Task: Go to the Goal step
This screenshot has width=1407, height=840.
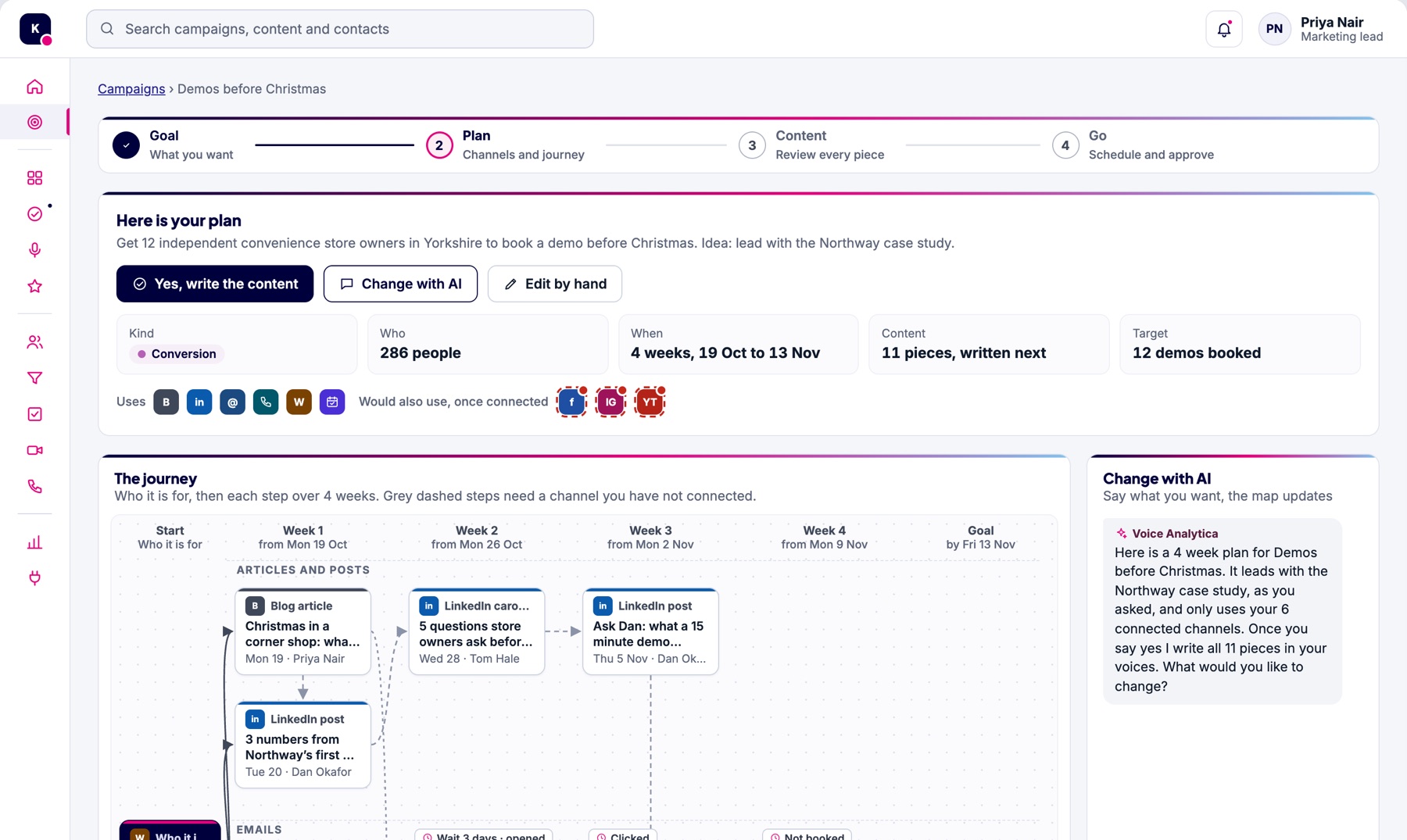Action: pos(174,145)
